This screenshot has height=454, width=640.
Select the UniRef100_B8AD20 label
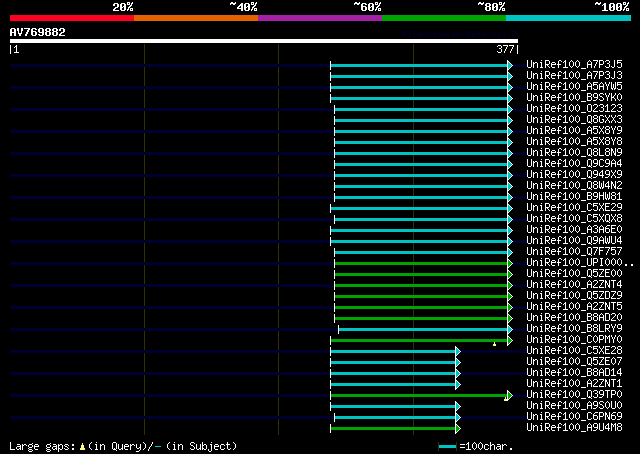(x=574, y=318)
